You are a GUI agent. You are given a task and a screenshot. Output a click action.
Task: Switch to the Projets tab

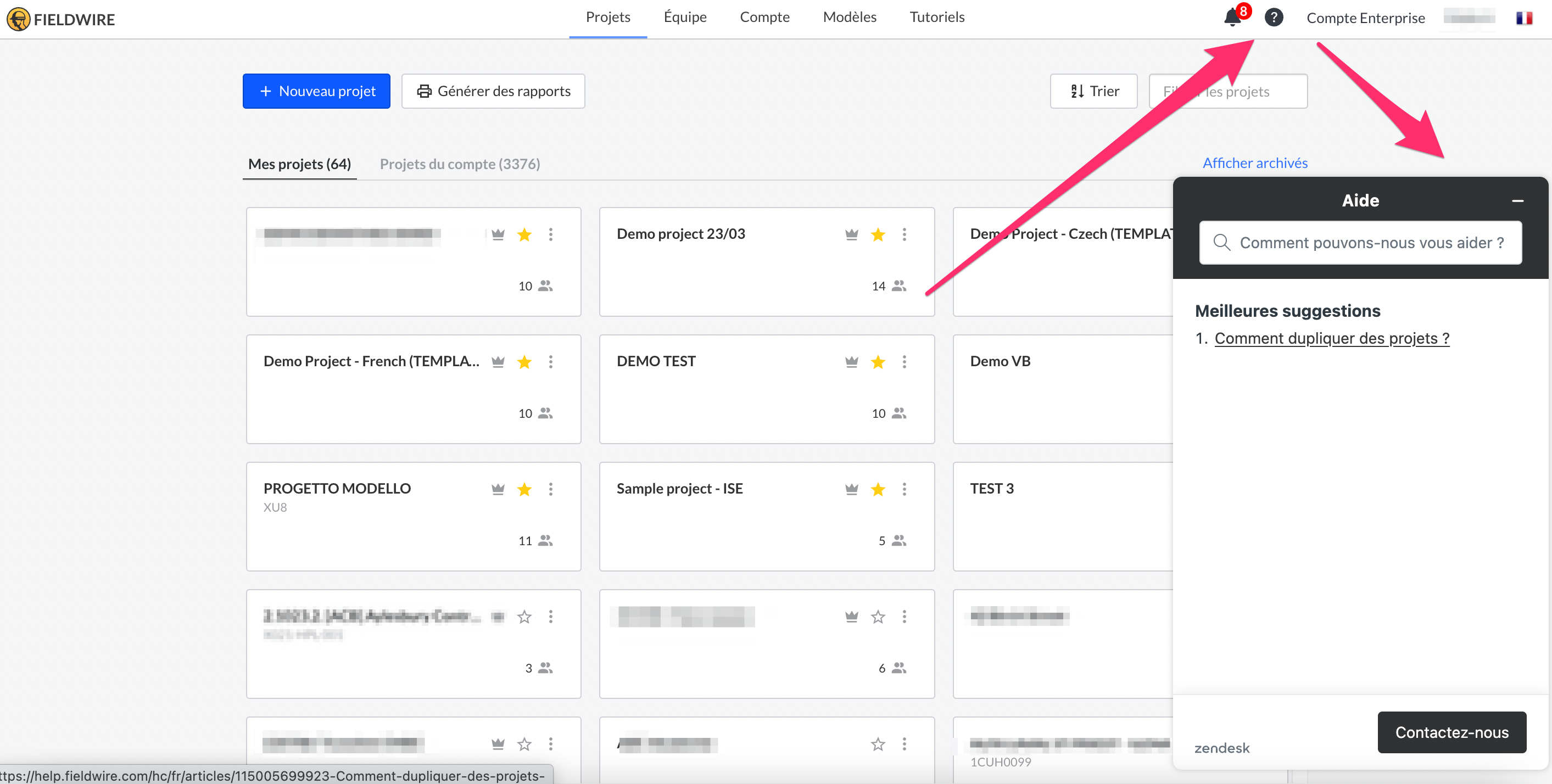(x=608, y=18)
